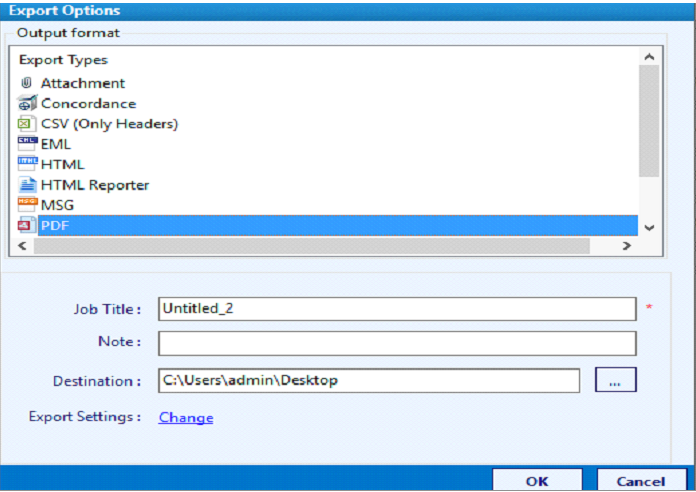Click the list scroll up arrow
The width and height of the screenshot is (696, 492).
(649, 57)
